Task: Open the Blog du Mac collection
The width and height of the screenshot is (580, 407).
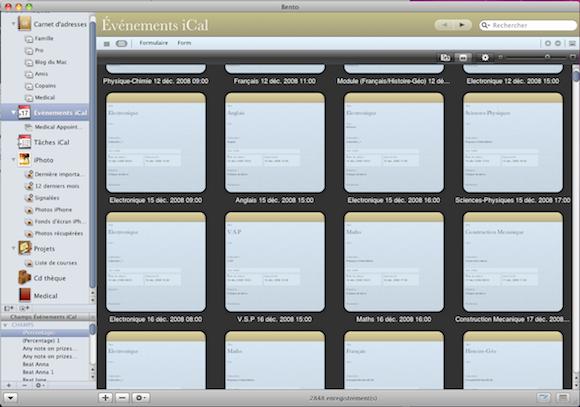Action: pos(46,62)
